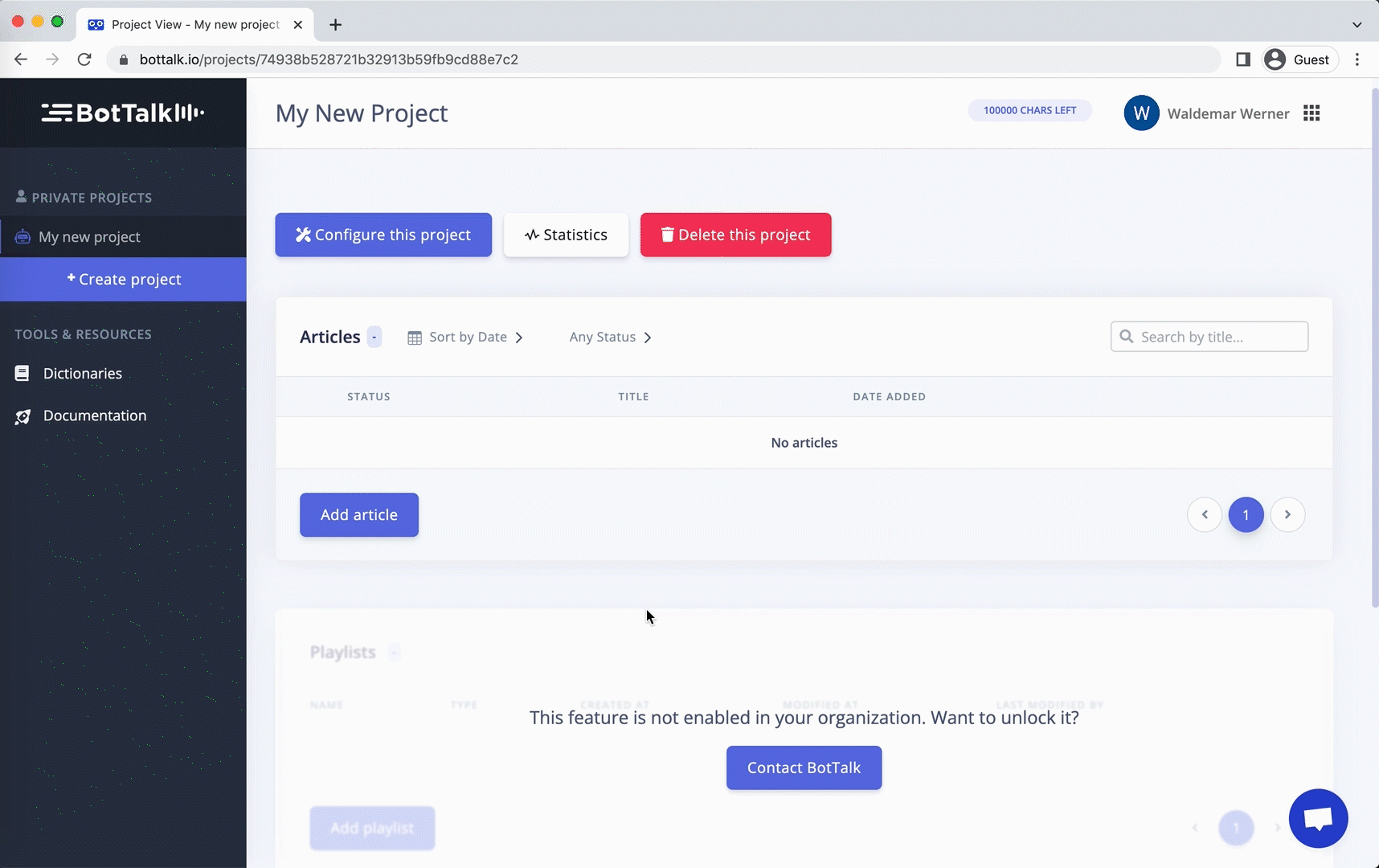Open Chrome's three-dot menu

1357,59
